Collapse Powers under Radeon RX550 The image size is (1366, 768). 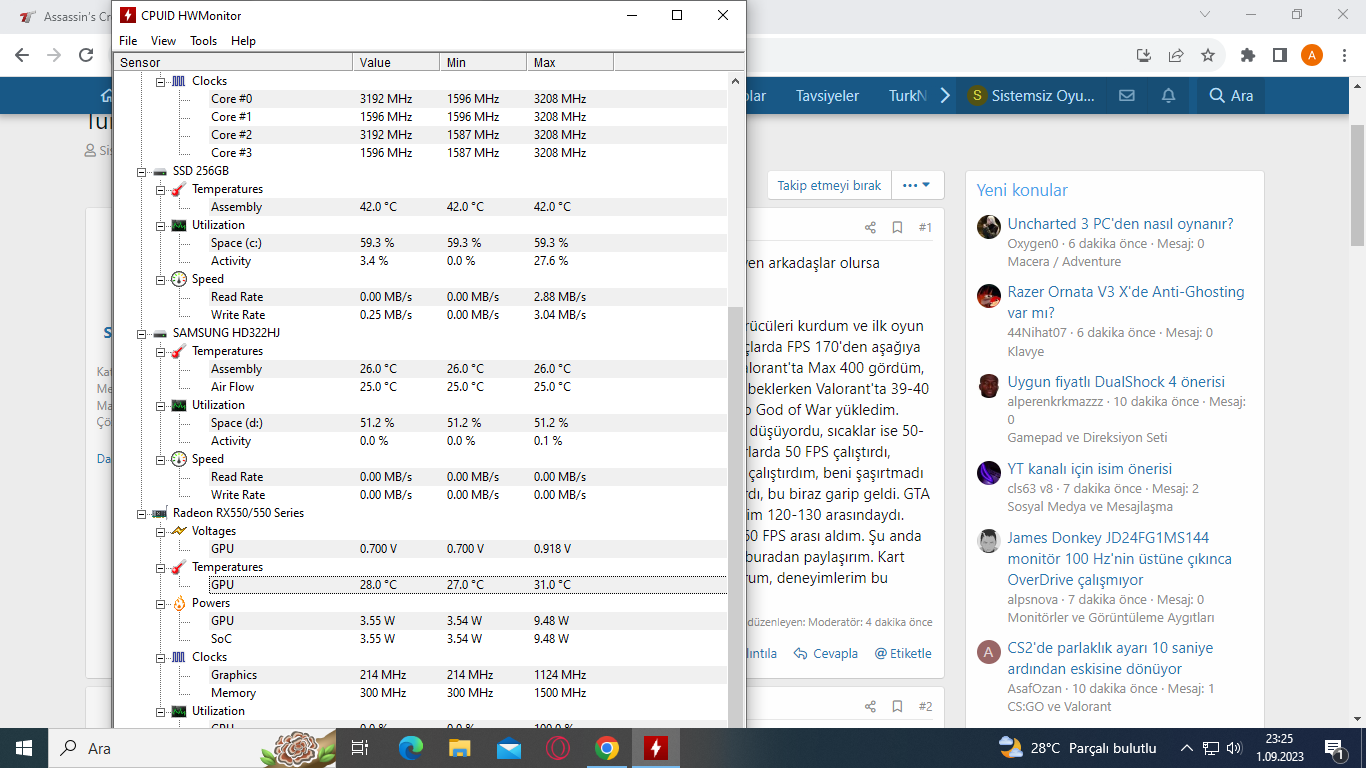pos(161,603)
